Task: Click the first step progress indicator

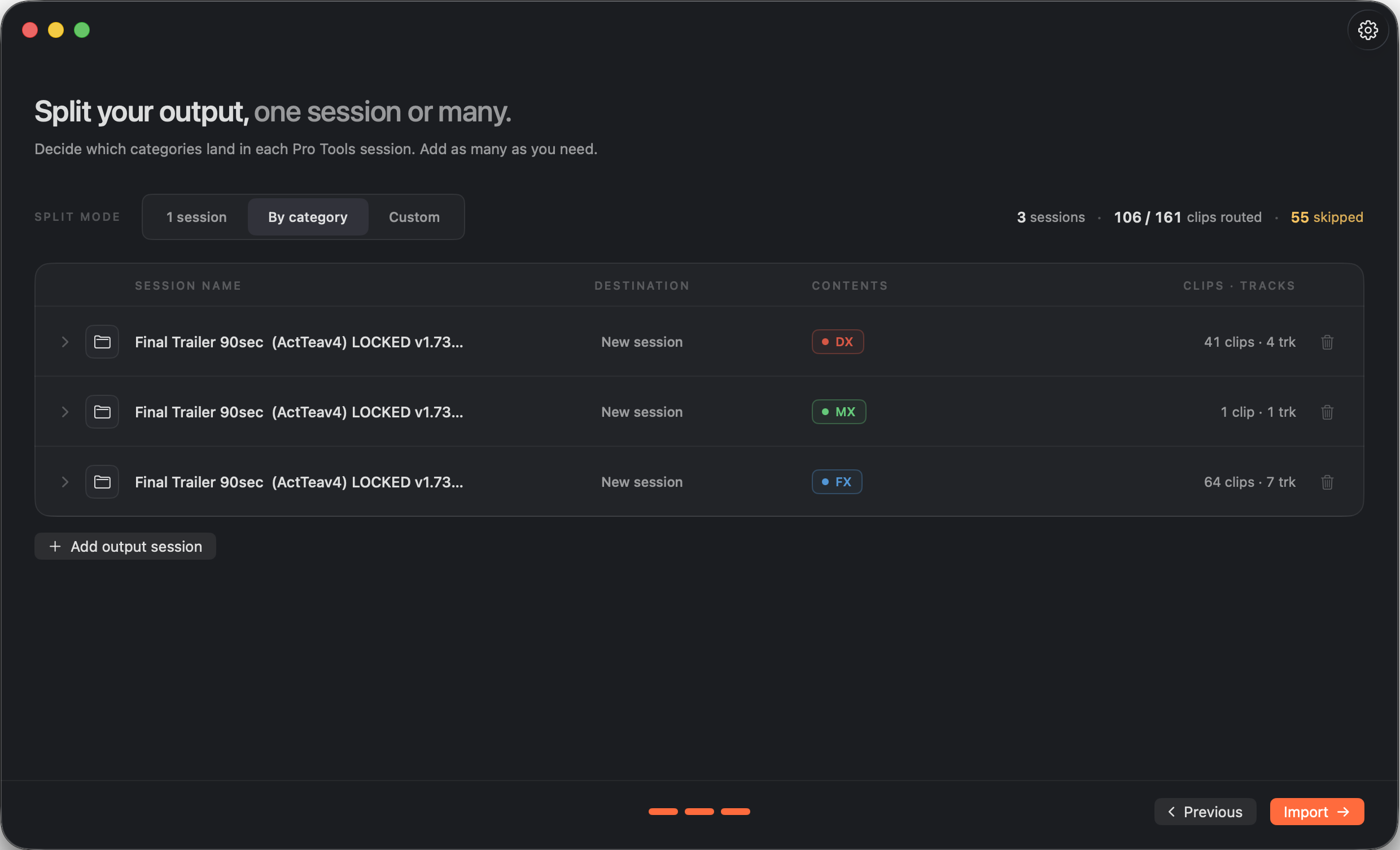Action: [663, 812]
